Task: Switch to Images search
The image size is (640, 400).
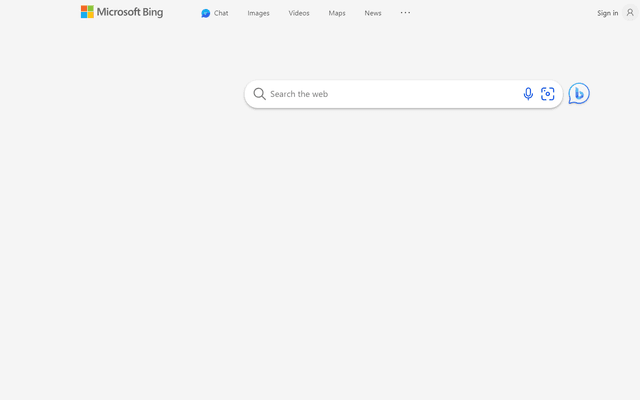Action: (x=258, y=13)
